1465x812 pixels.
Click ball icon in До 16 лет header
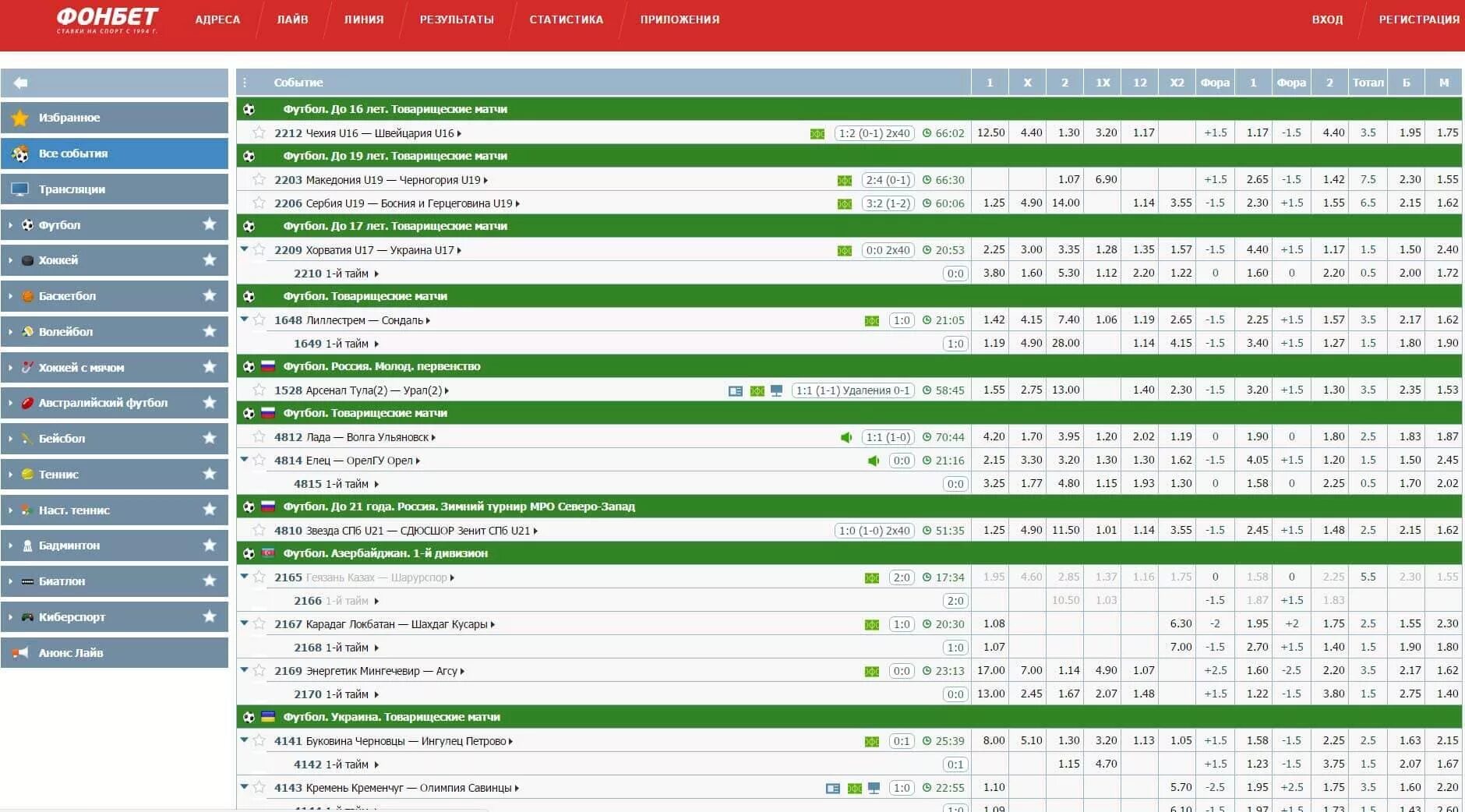tap(249, 109)
